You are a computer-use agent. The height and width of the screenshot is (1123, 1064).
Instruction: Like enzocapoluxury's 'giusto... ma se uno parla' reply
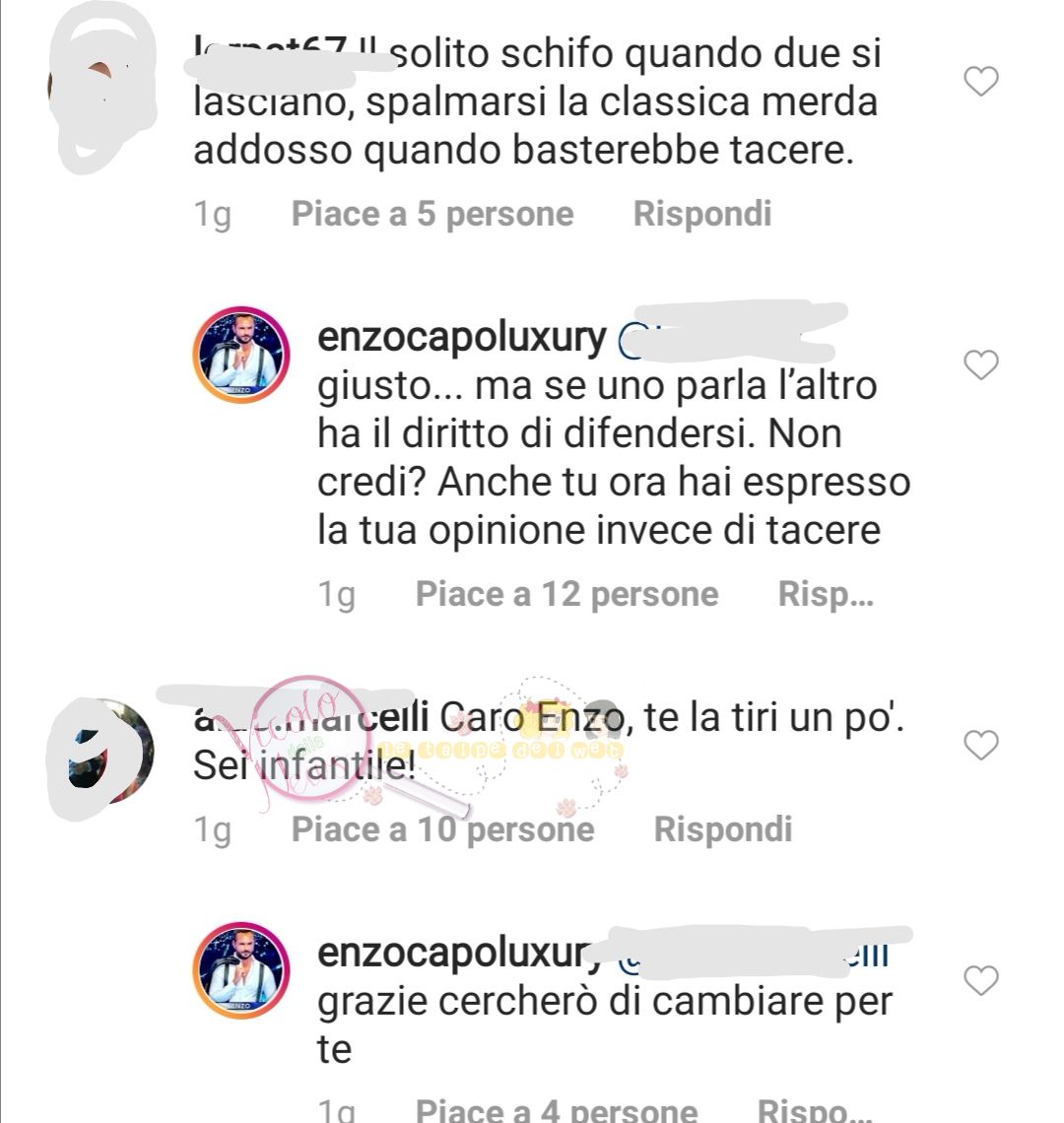coord(981,365)
